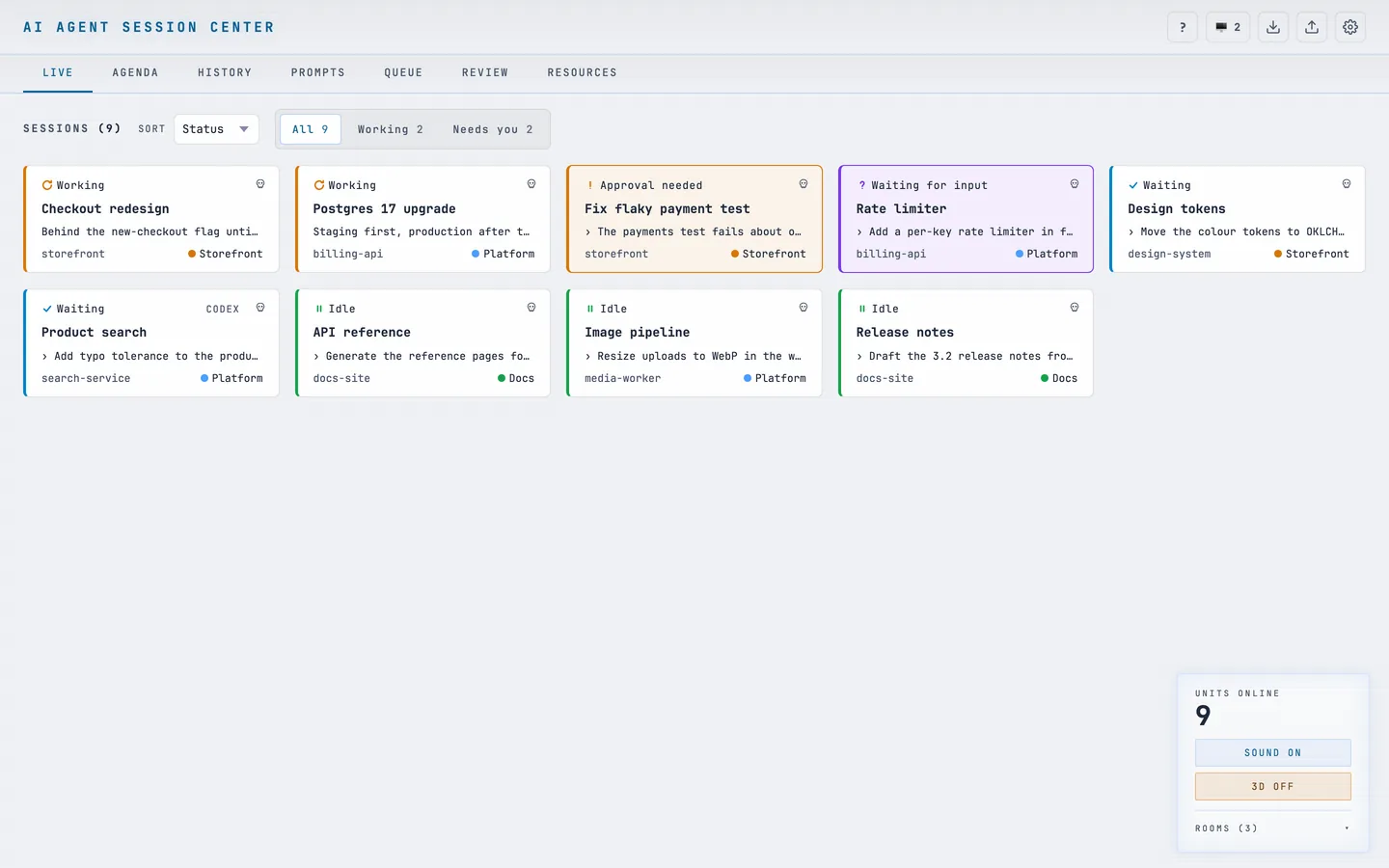Viewport: 1389px width, 868px height.
Task: Toggle the 3D OFF button
Action: 1272,786
